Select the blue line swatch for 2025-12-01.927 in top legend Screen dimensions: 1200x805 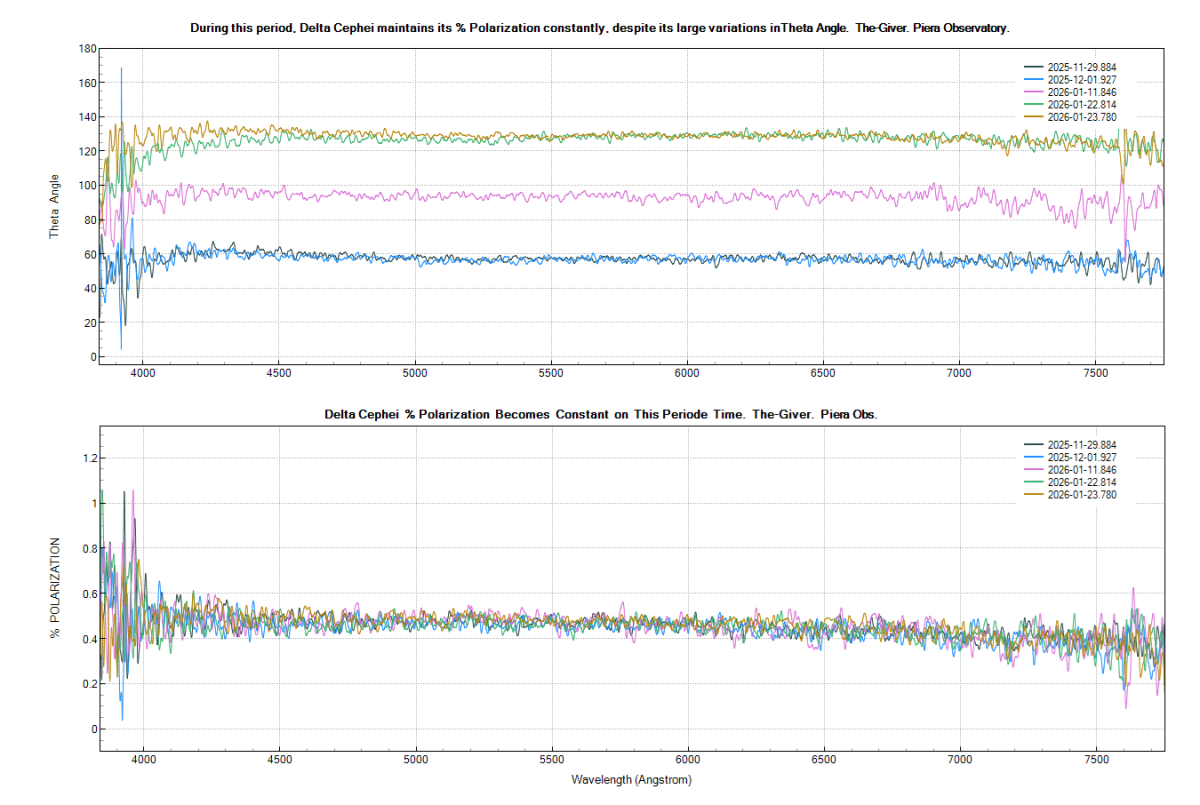click(x=1035, y=79)
